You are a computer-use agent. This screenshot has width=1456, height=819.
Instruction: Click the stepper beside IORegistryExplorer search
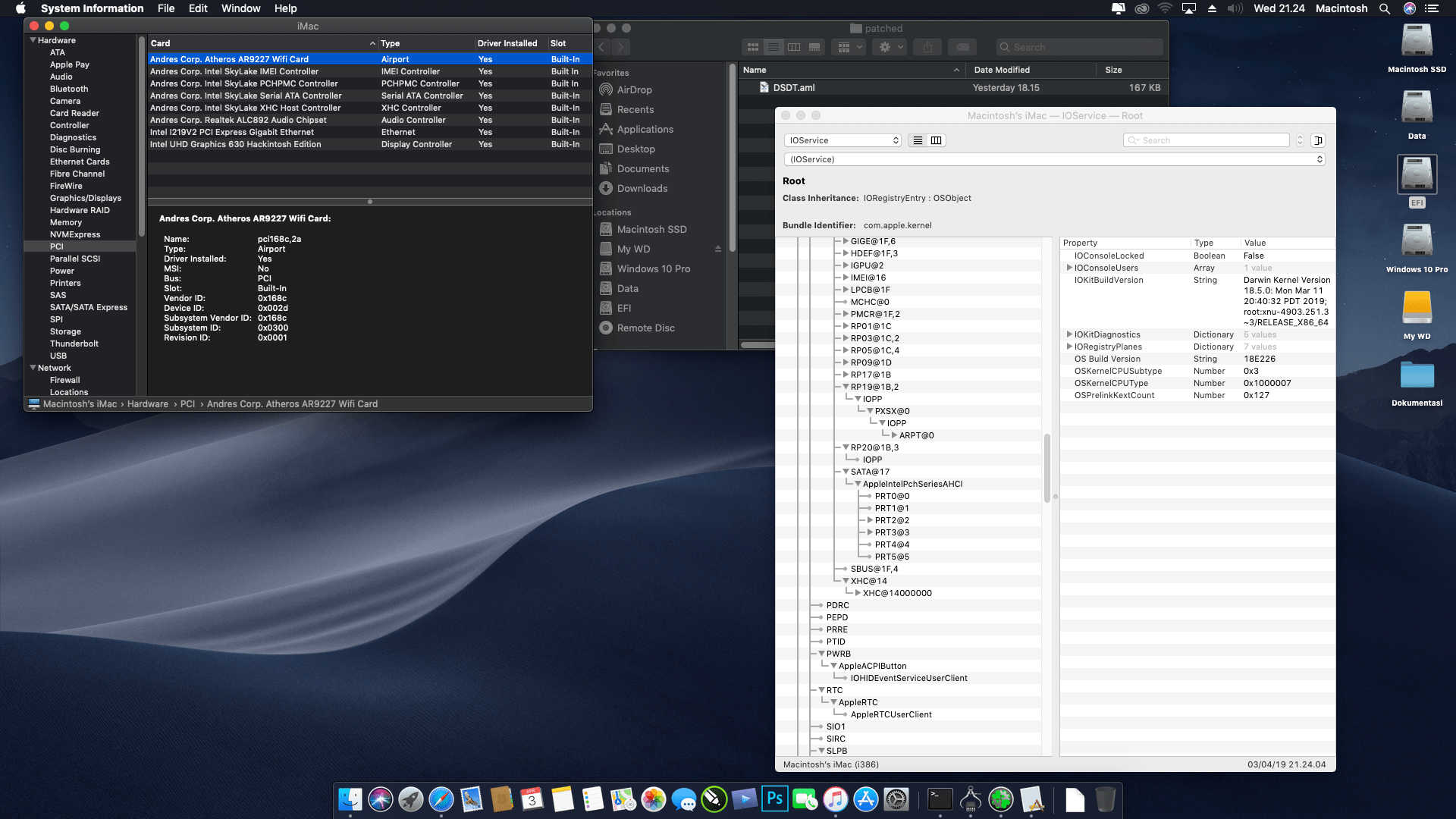(x=1300, y=140)
